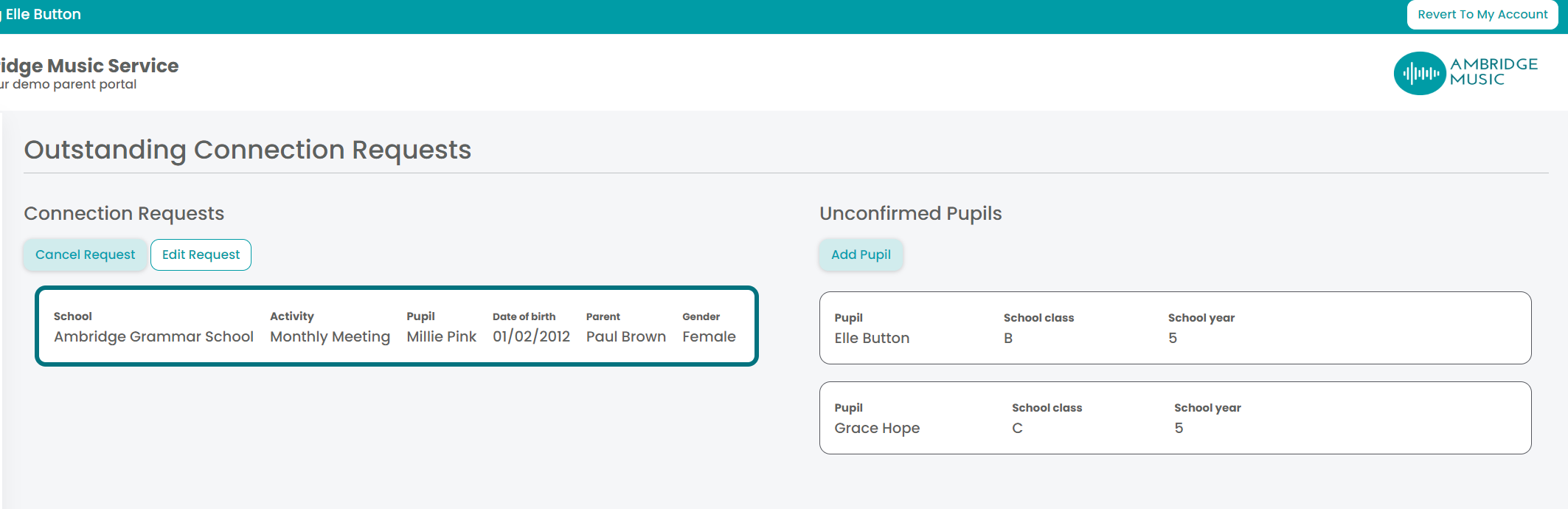Select the Ambridge Grammar School request card
This screenshot has width=1568, height=509.
coord(397,326)
